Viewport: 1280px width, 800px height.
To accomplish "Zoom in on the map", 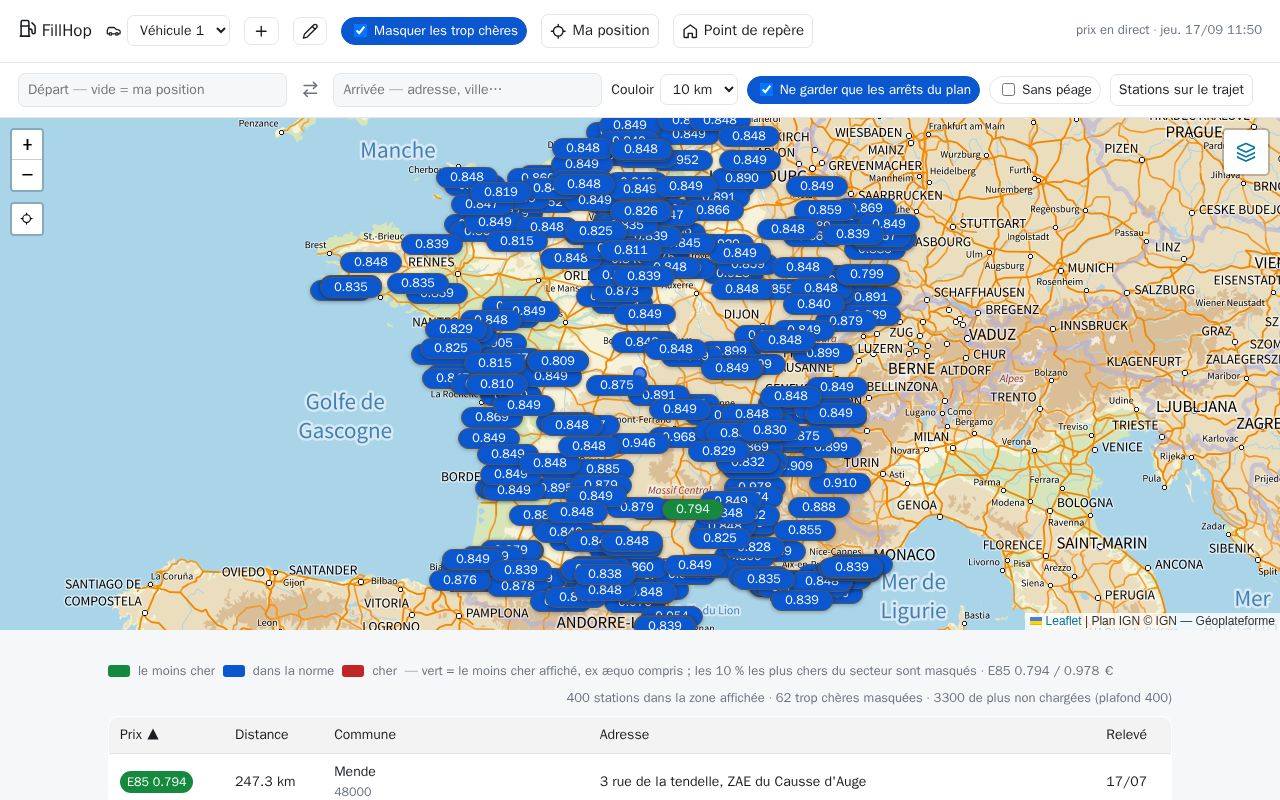I will coord(27,144).
